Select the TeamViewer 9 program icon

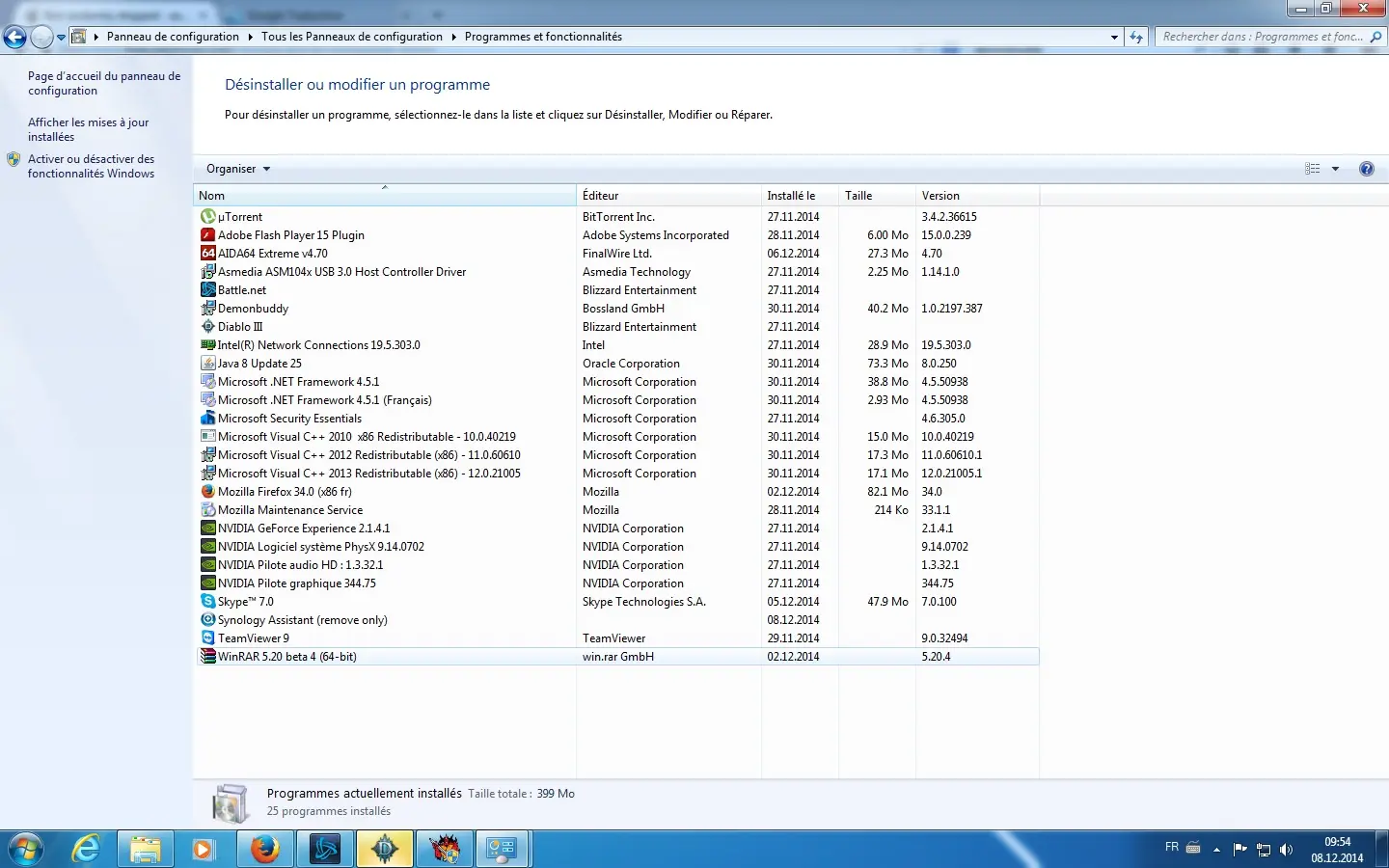pos(207,638)
